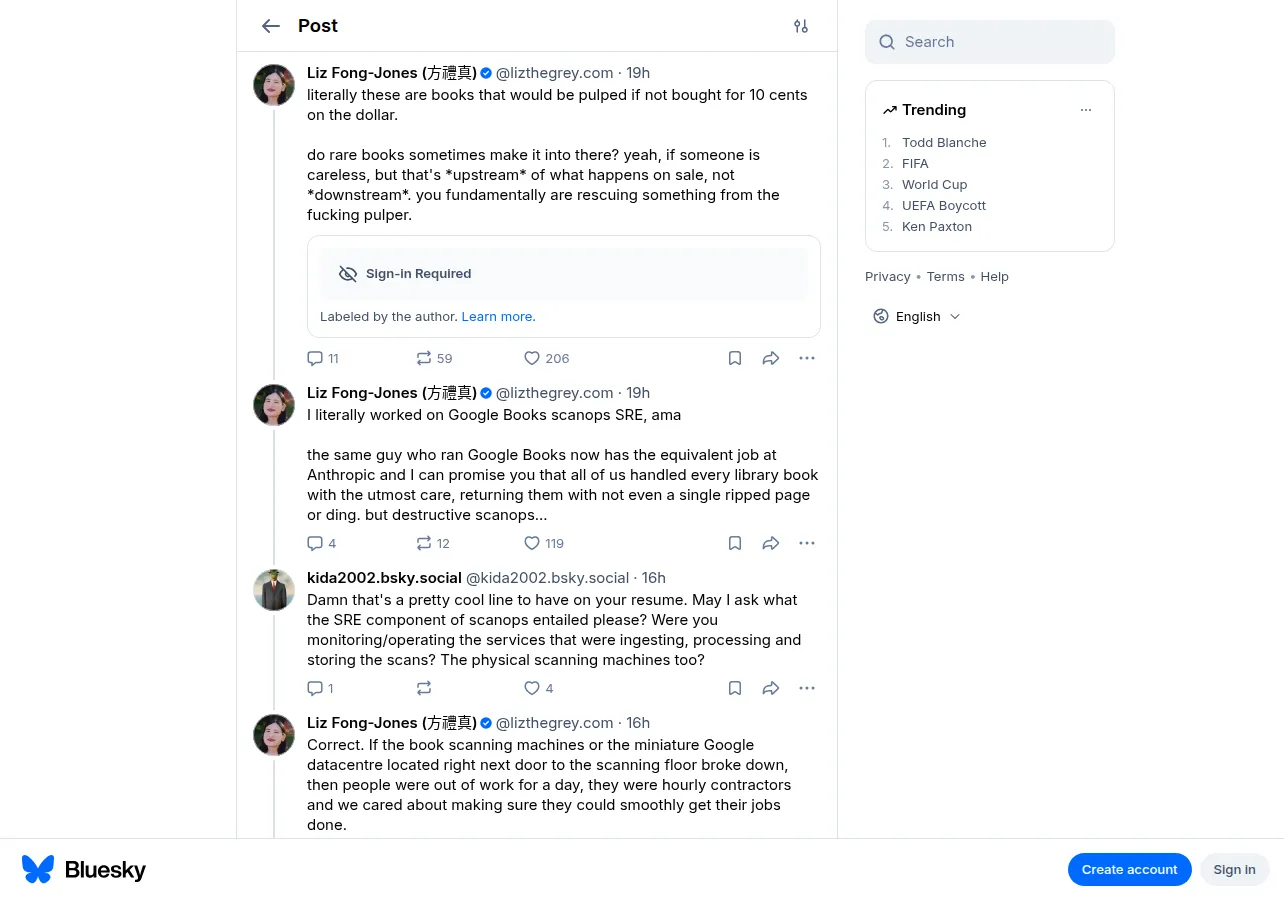Like the post with 206 likes
Image resolution: width=1284 pixels, height=900 pixels.
coord(546,358)
